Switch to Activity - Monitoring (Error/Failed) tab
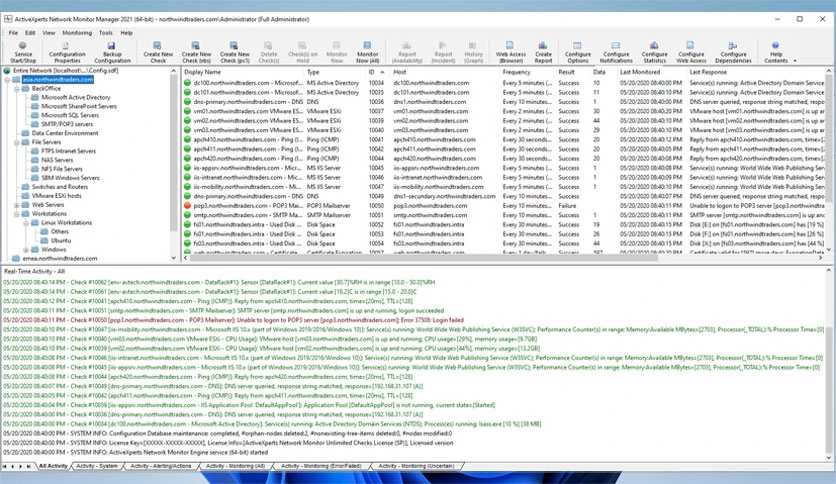 click(x=321, y=466)
